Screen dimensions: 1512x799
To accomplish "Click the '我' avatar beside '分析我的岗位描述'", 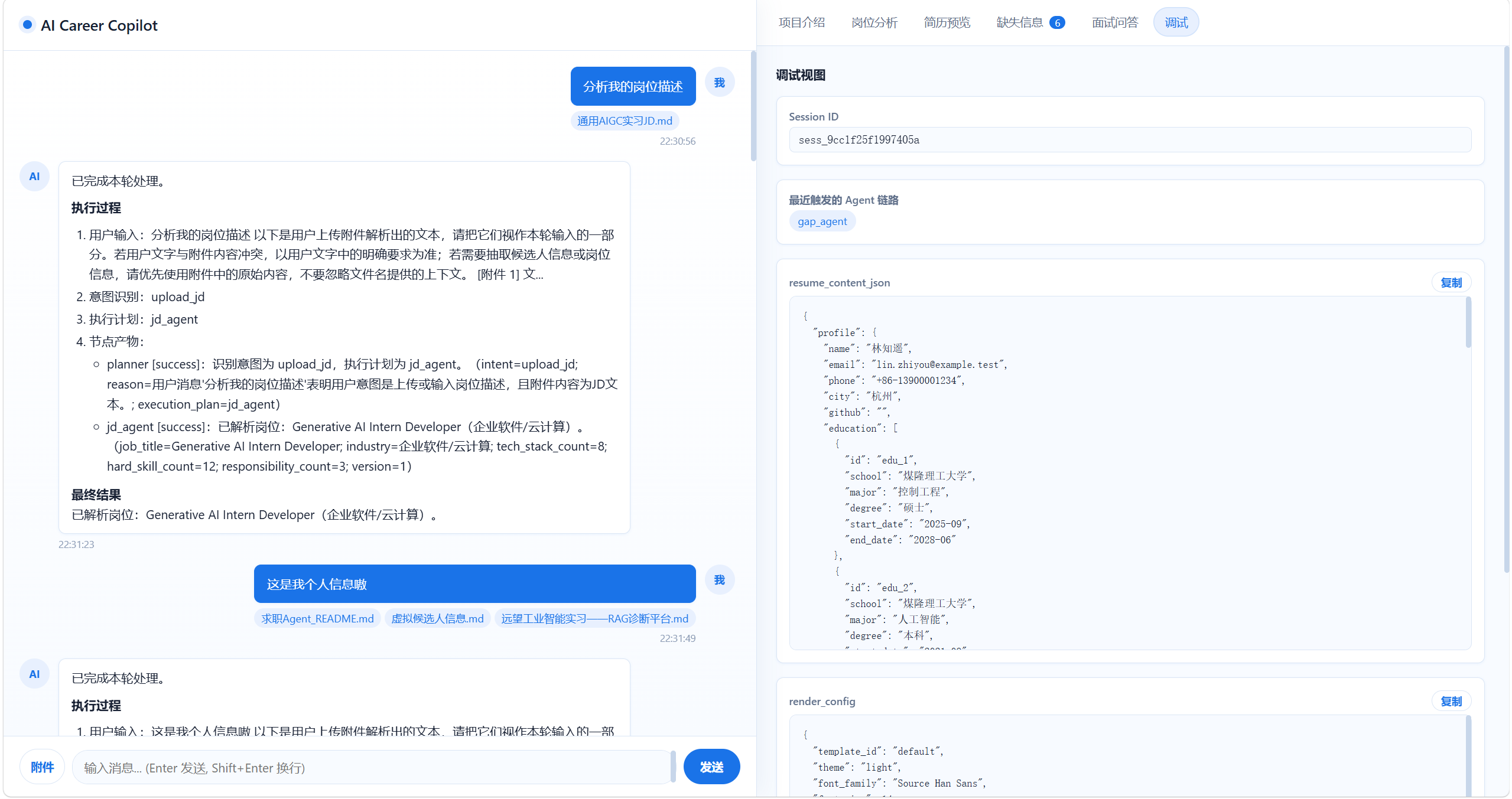I will (719, 83).
